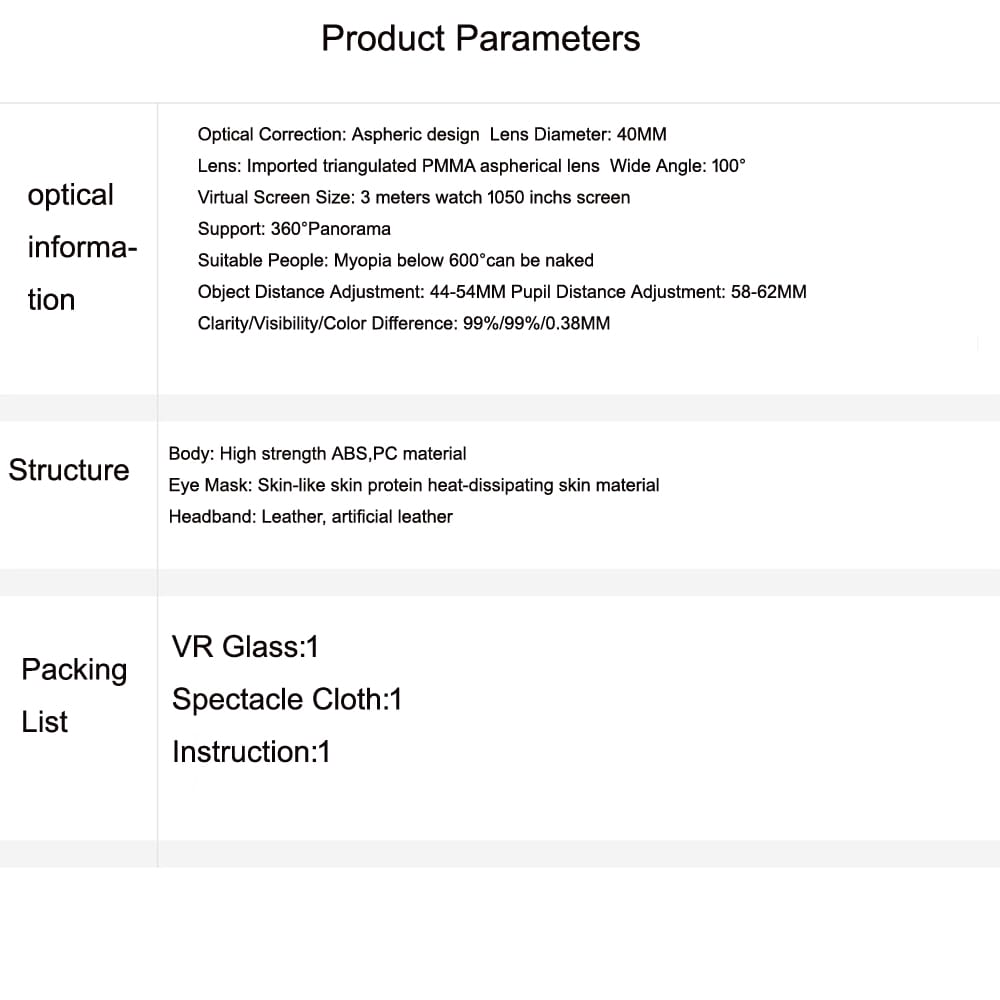Click the Clarity/Visibility/Color Difference line
The image size is (1000, 1000).
pyautogui.click(x=403, y=323)
